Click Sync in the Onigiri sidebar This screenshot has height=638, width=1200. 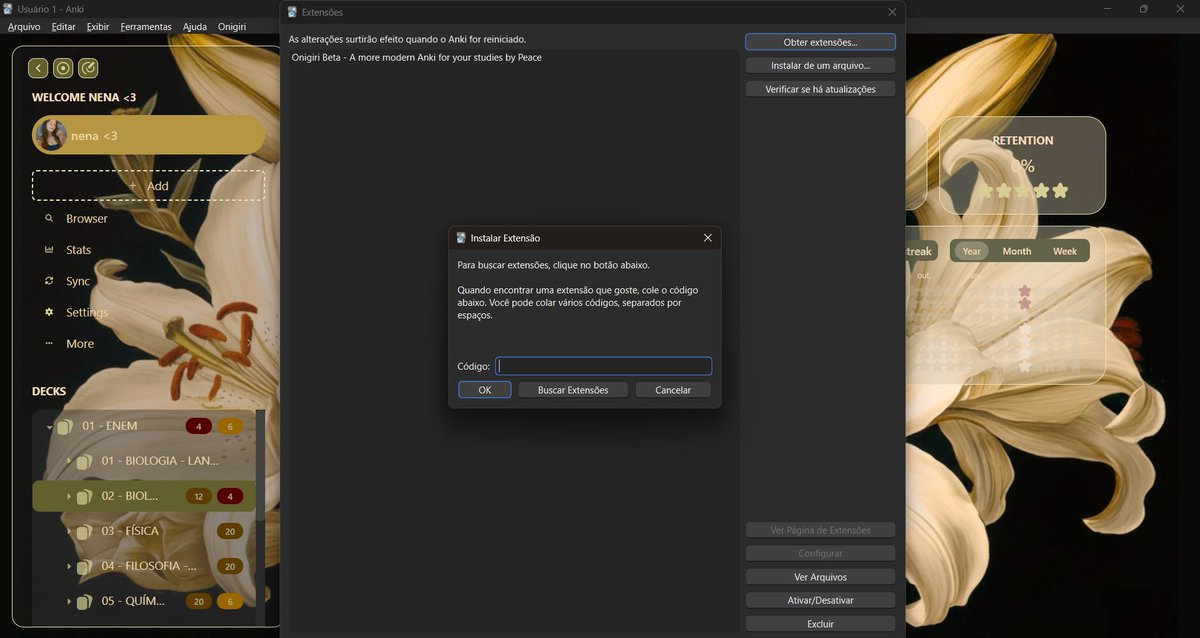point(78,281)
